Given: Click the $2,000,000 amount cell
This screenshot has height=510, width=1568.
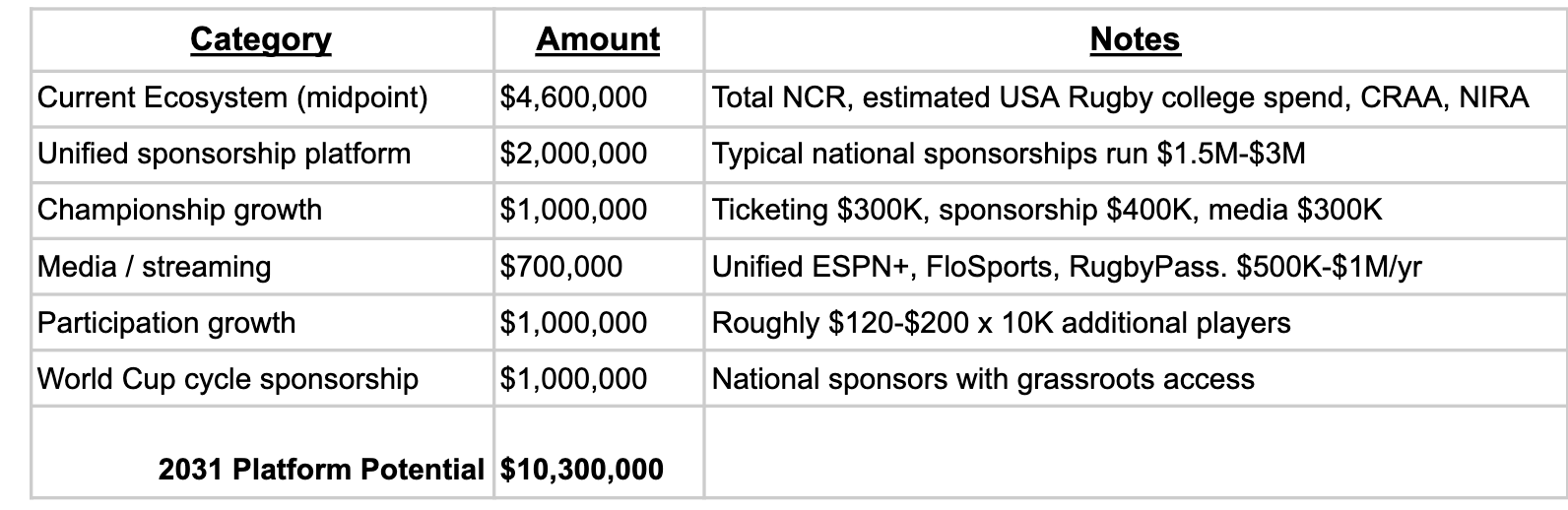Looking at the screenshot, I should 574,154.
